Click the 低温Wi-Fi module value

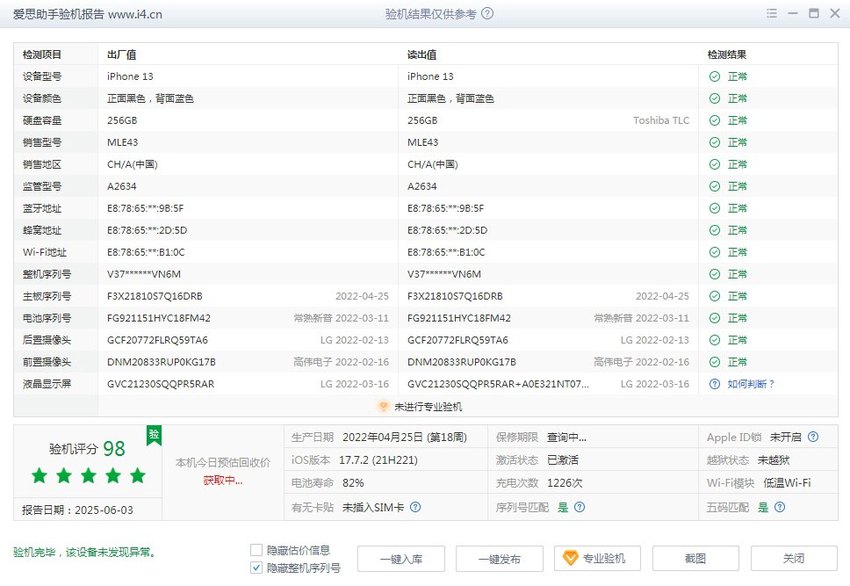787,483
